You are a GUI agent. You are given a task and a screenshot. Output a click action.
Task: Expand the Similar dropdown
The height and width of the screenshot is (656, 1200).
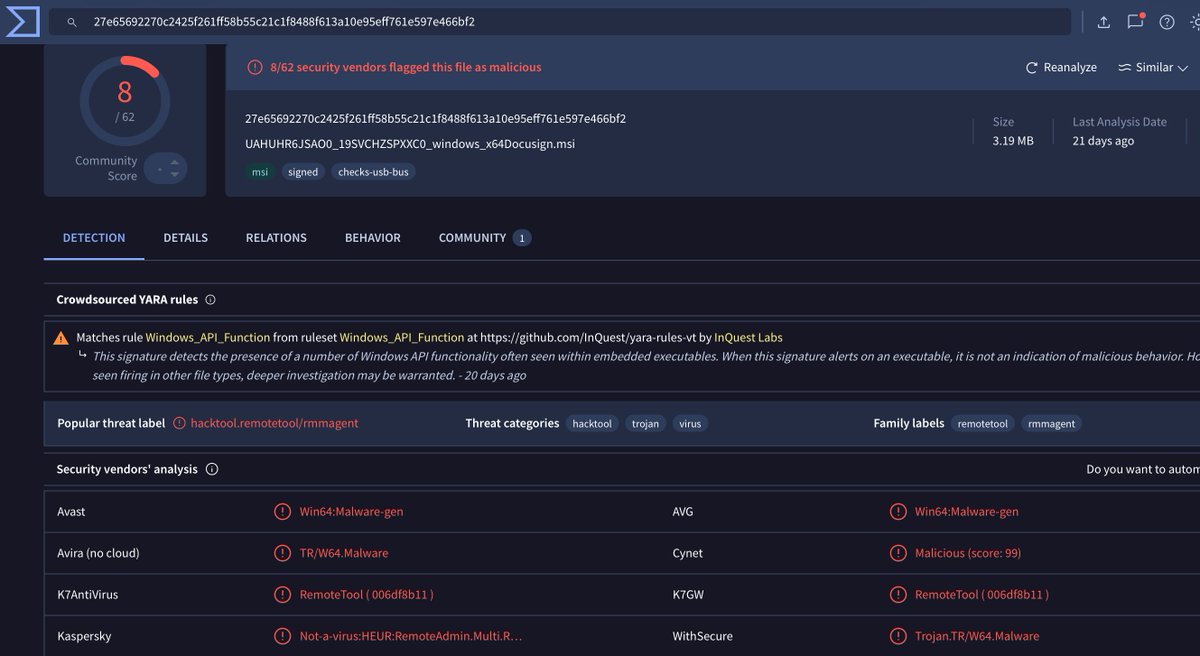pyautogui.click(x=1153, y=67)
